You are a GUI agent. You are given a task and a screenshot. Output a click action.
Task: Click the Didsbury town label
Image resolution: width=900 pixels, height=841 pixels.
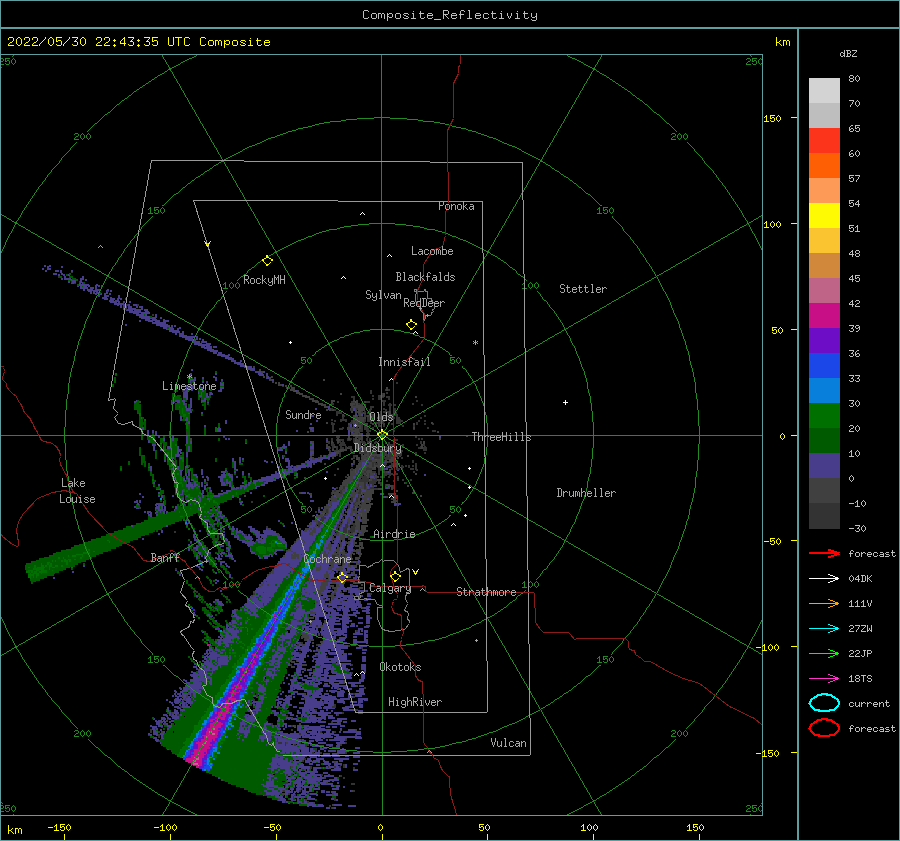(x=378, y=448)
